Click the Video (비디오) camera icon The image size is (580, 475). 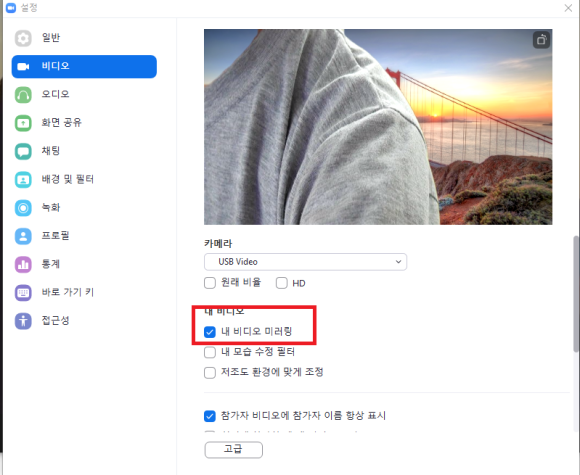click(23, 67)
